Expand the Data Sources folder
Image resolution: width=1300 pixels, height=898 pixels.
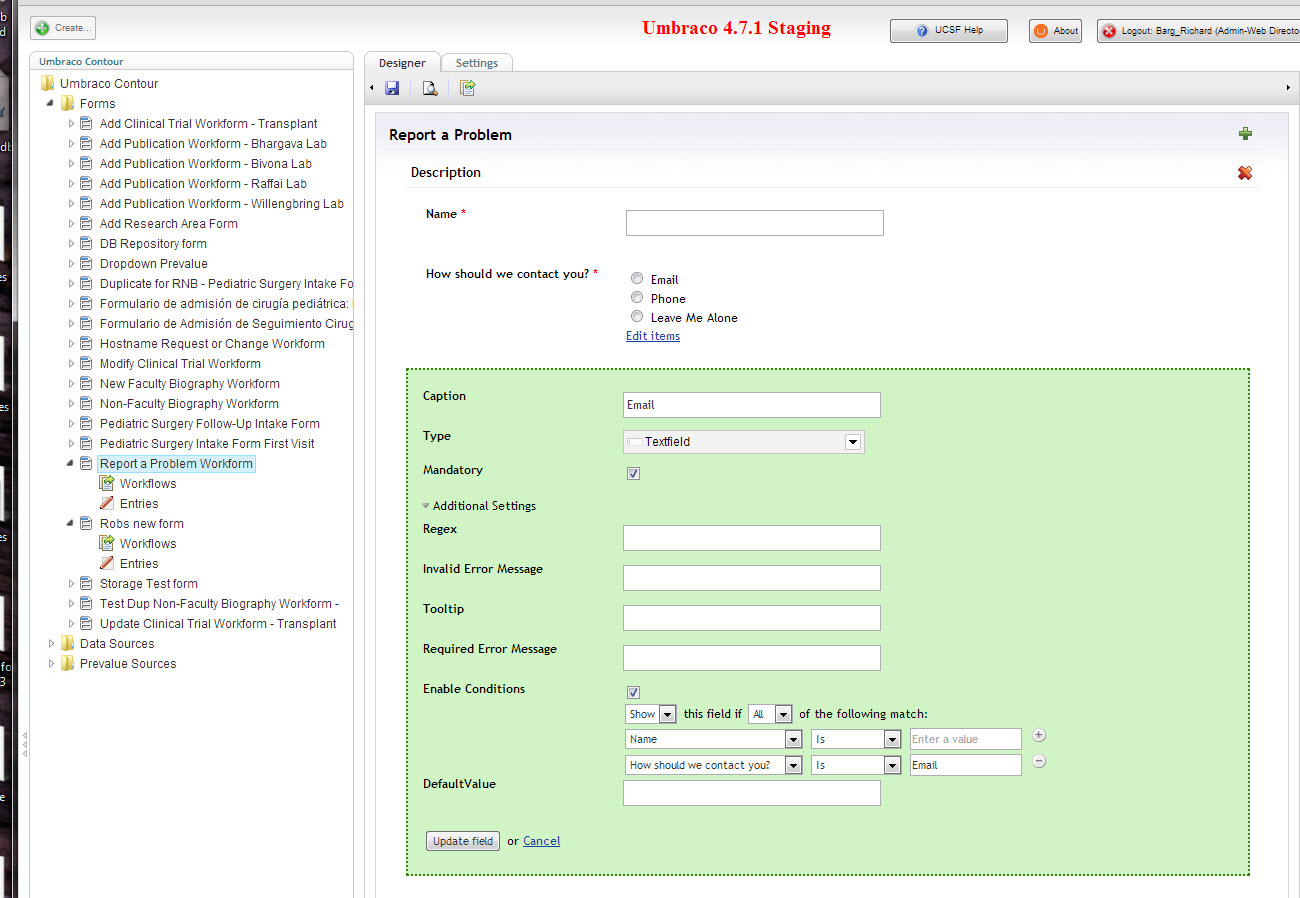(52, 644)
